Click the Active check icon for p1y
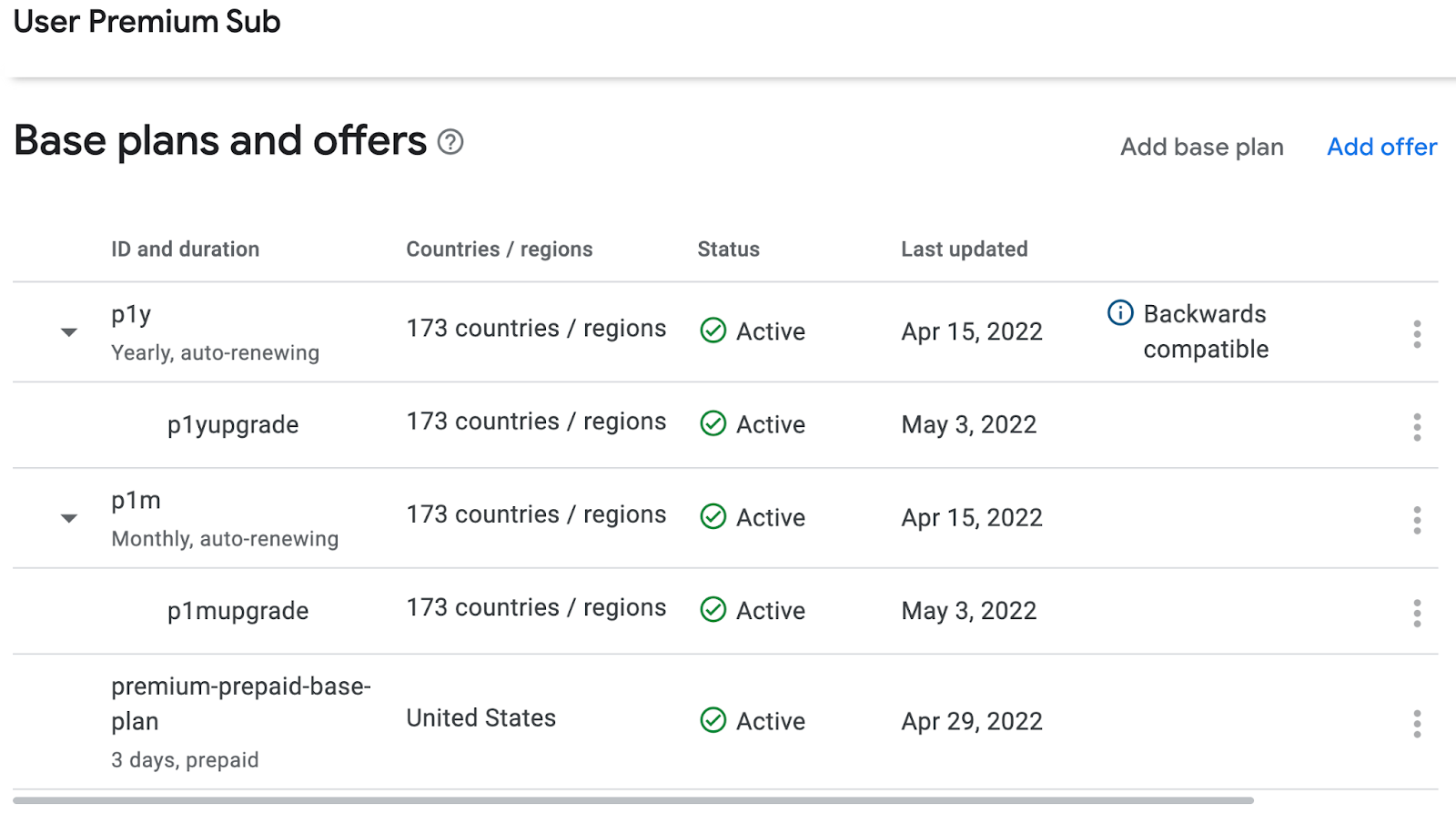The width and height of the screenshot is (1456, 824). [x=713, y=331]
